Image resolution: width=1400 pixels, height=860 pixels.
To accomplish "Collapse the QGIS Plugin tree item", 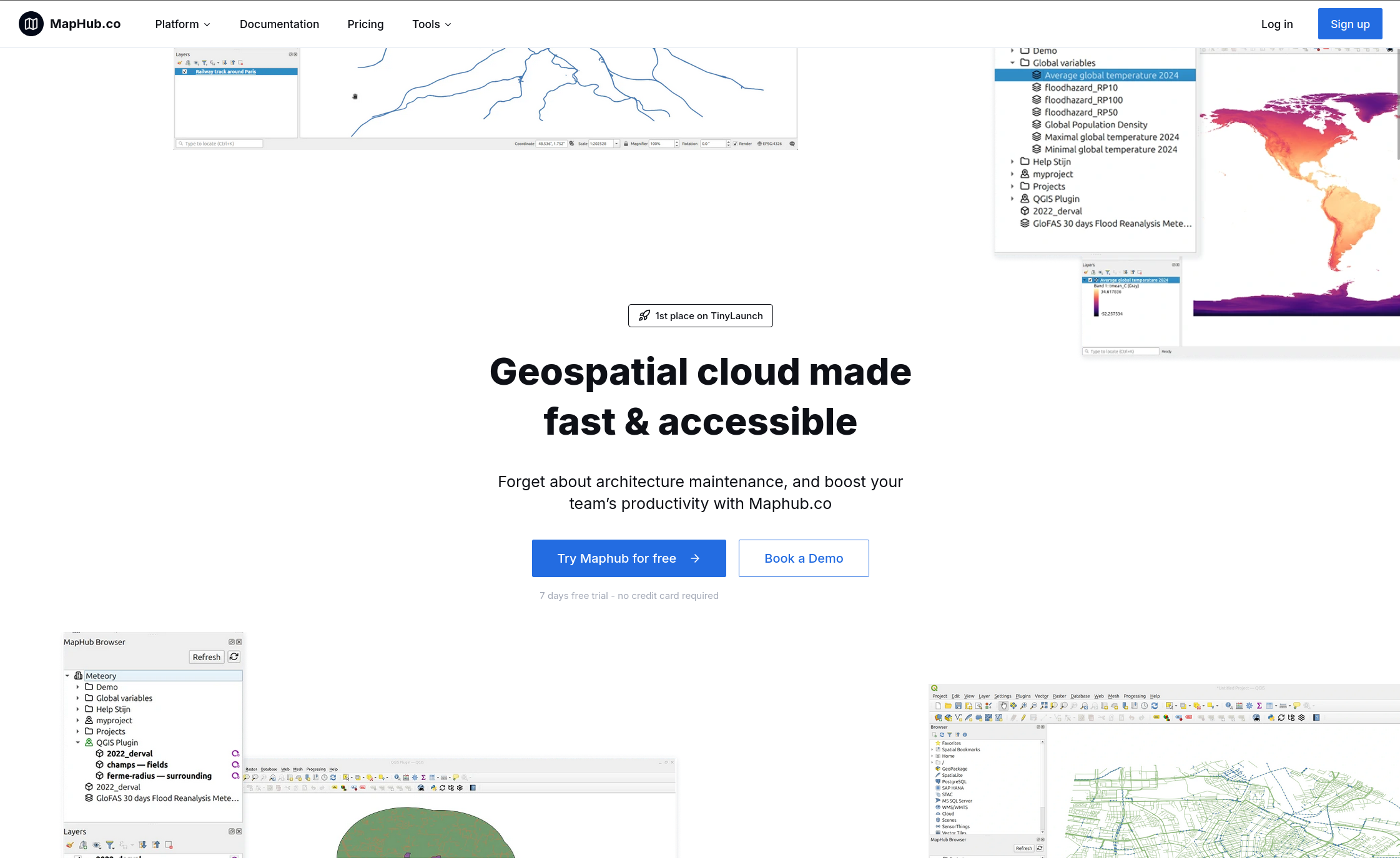I will (78, 743).
